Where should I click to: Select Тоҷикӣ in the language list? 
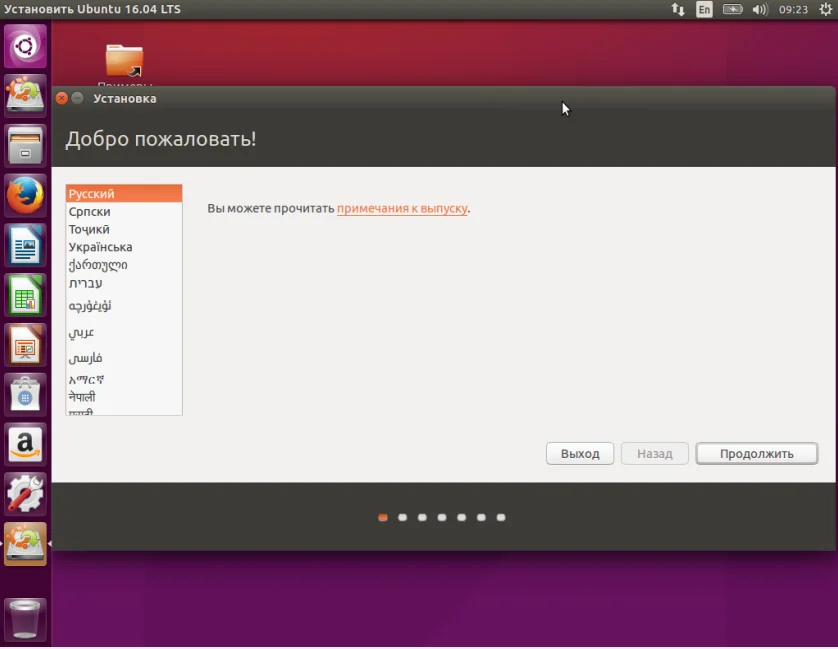point(124,229)
